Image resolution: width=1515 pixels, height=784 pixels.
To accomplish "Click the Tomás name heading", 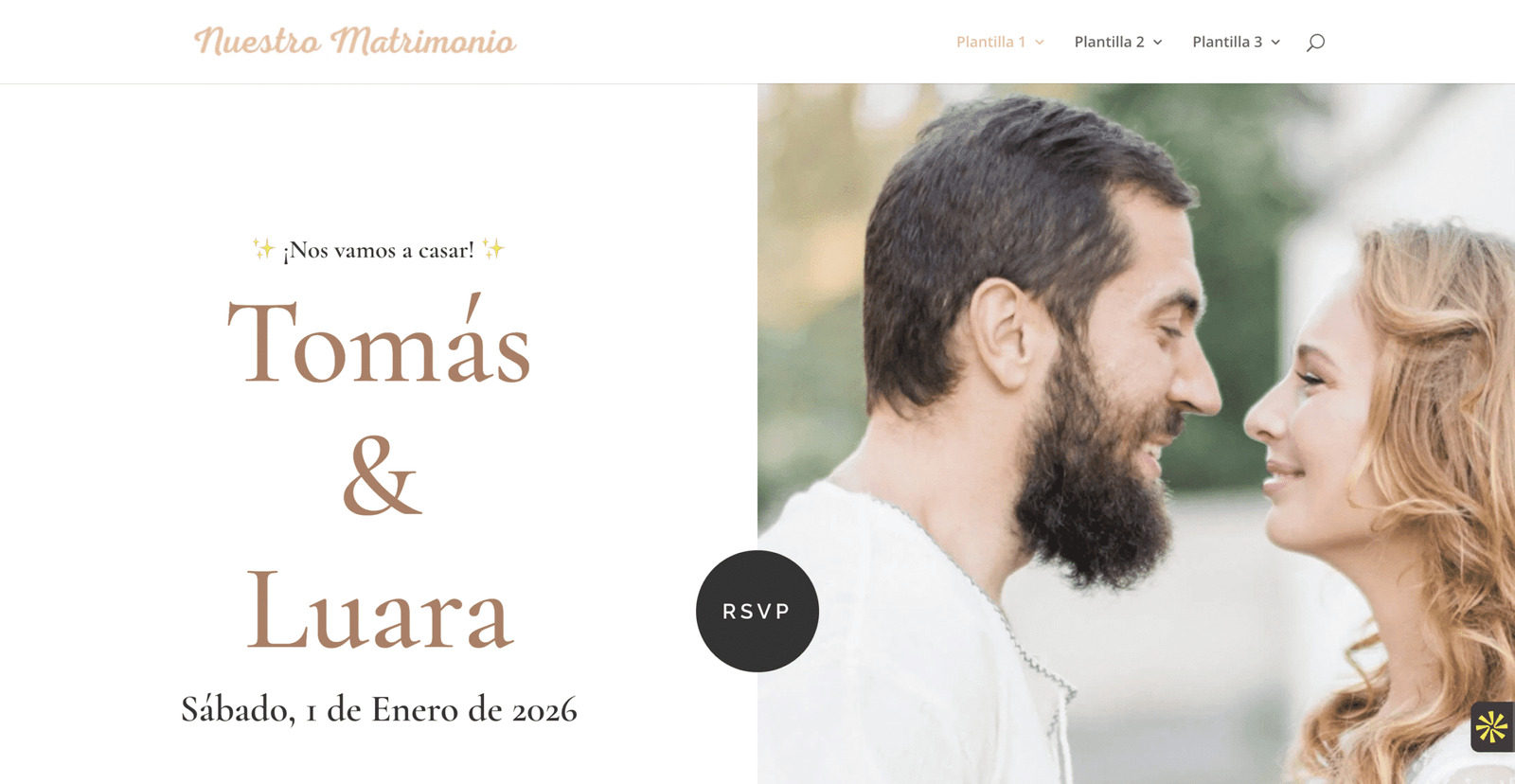I will (379, 341).
